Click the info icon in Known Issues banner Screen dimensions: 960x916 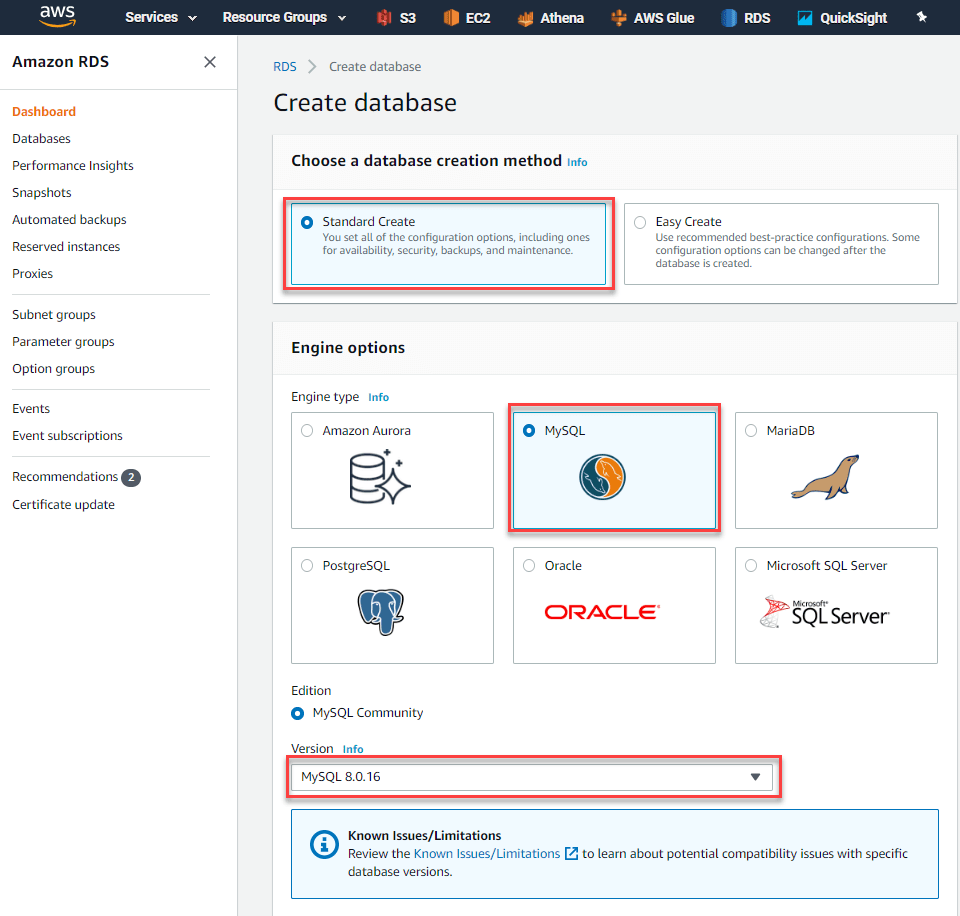(323, 845)
